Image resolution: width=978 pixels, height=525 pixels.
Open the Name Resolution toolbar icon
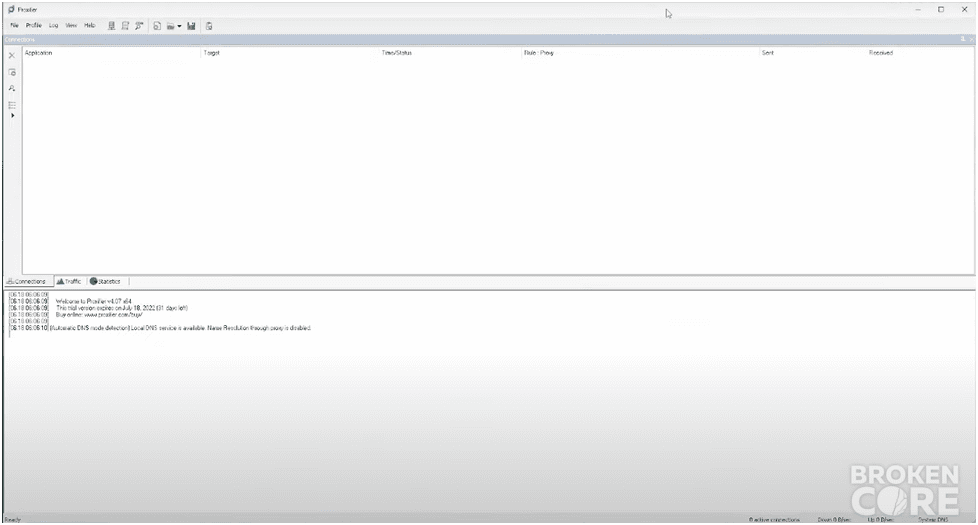[139, 26]
